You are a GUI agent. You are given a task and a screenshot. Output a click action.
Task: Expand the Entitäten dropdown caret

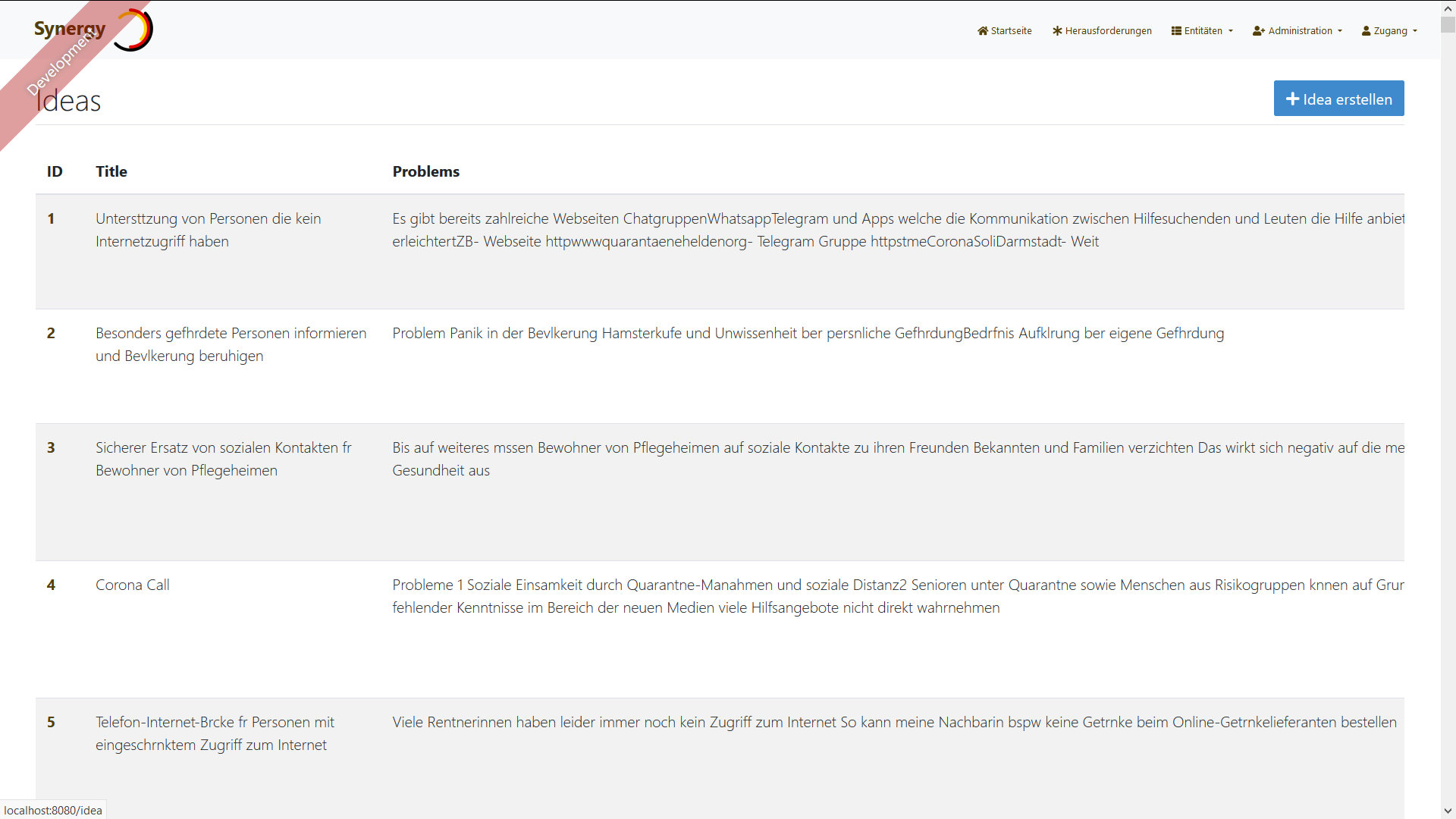point(1231,31)
